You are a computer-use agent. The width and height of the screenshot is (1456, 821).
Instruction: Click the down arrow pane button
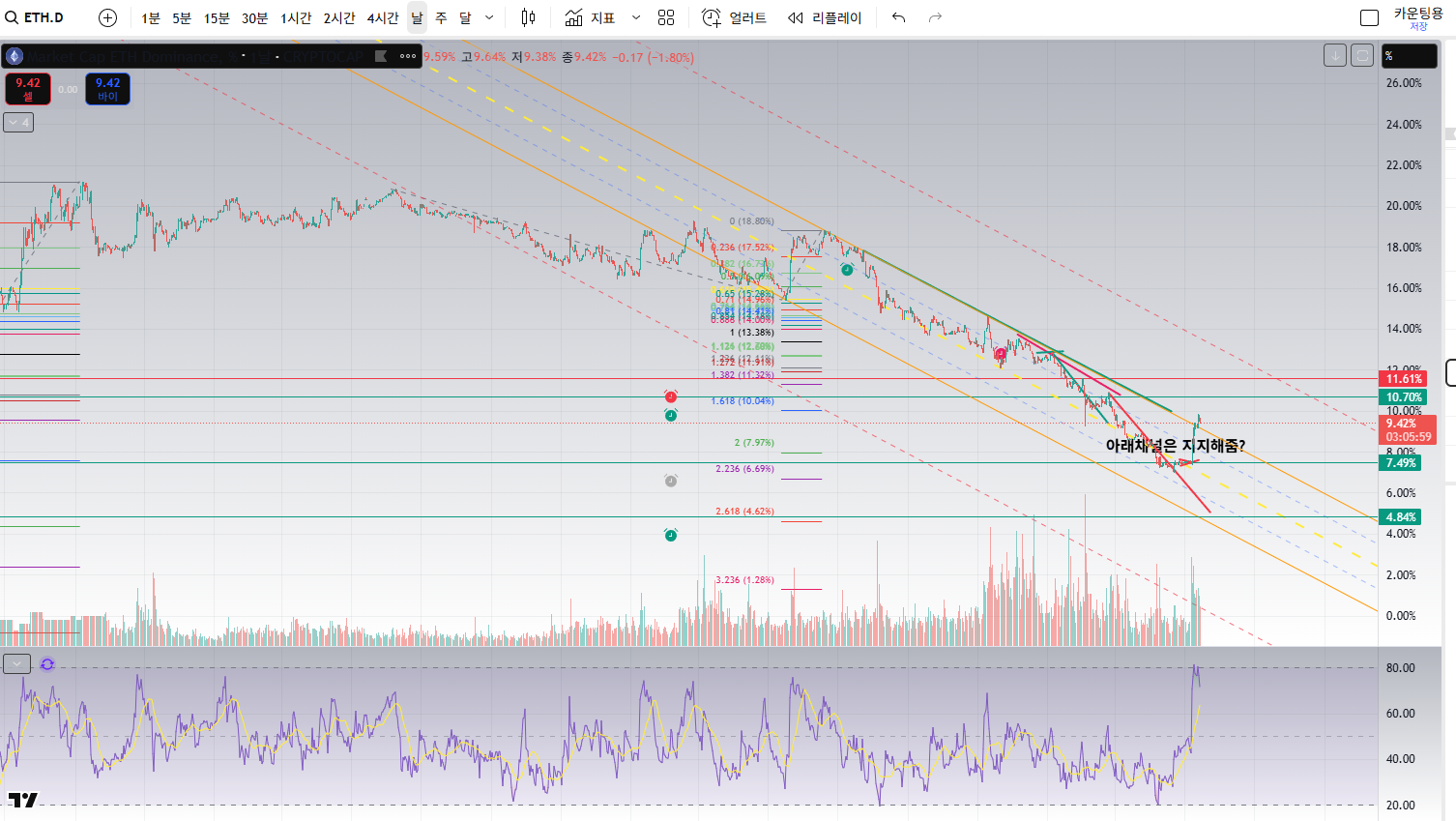click(1335, 56)
